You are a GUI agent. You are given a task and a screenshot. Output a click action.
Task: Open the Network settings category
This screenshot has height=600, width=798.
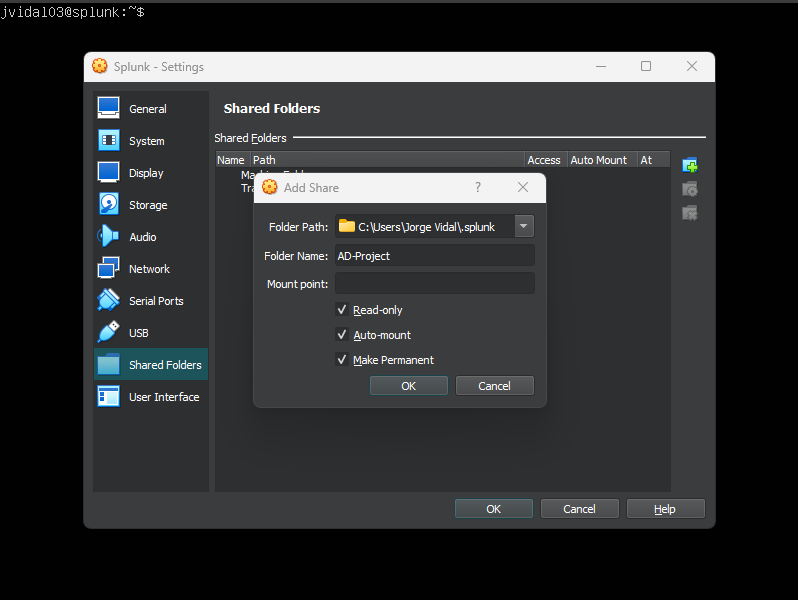coord(151,269)
